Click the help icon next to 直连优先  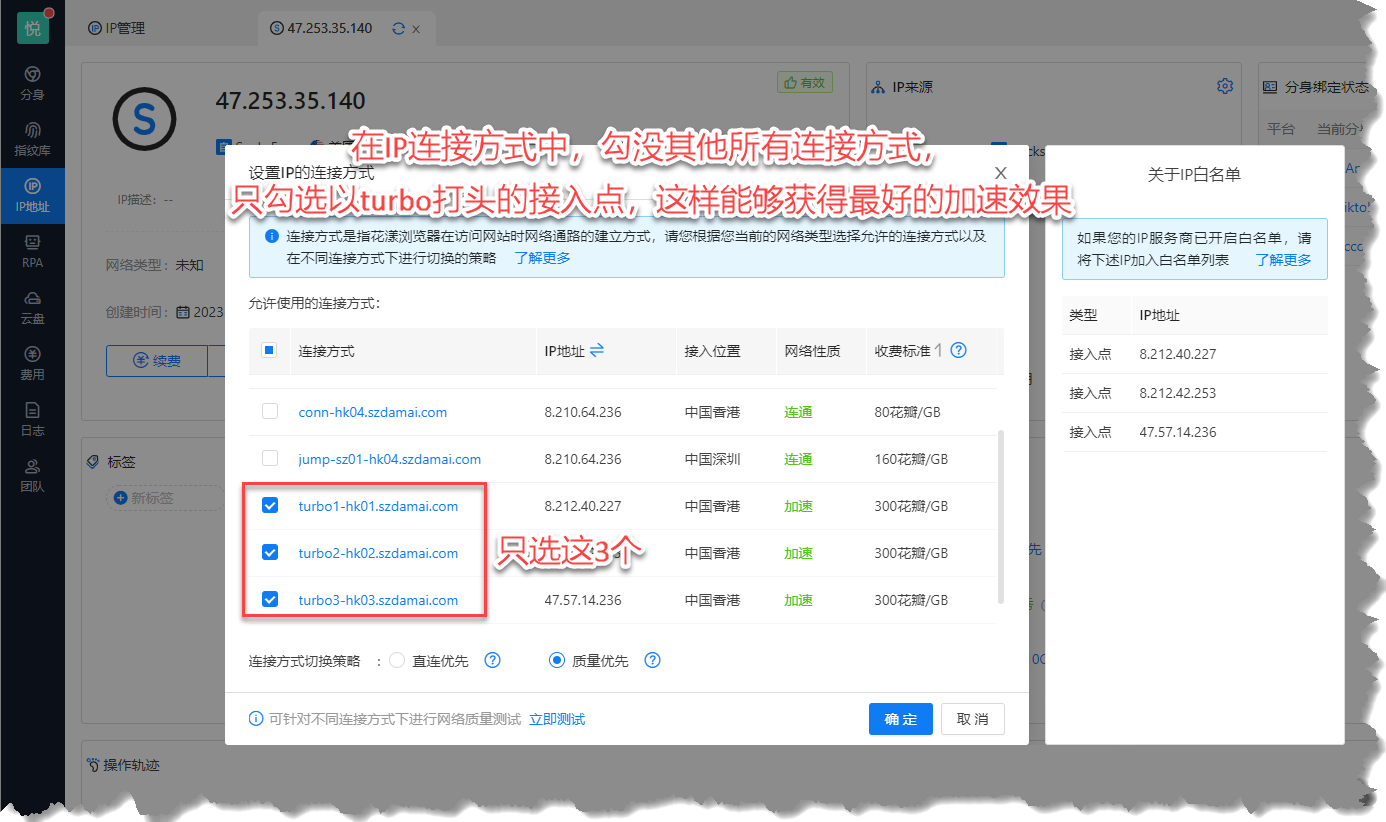(492, 660)
